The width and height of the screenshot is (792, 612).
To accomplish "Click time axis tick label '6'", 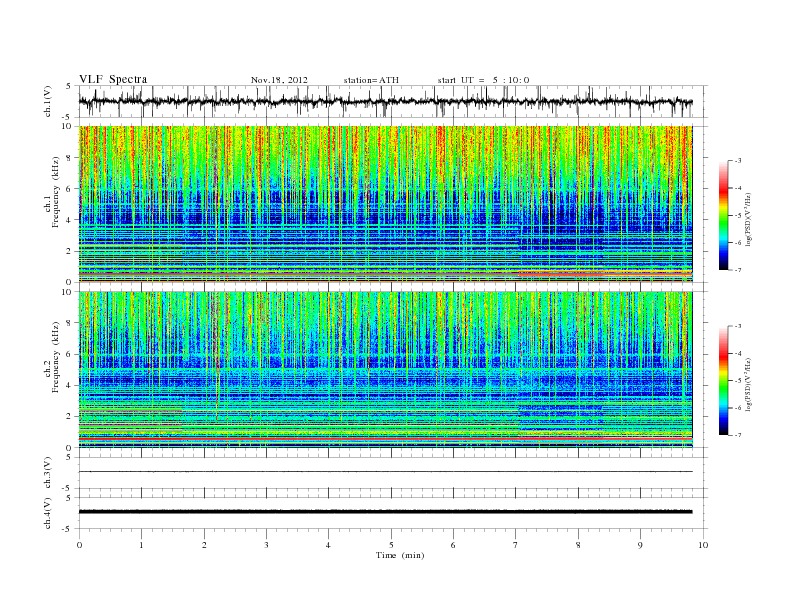I will click(x=453, y=545).
